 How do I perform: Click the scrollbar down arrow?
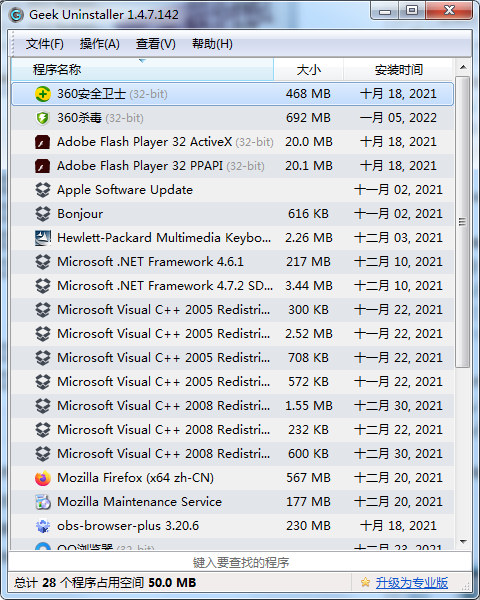point(463,541)
